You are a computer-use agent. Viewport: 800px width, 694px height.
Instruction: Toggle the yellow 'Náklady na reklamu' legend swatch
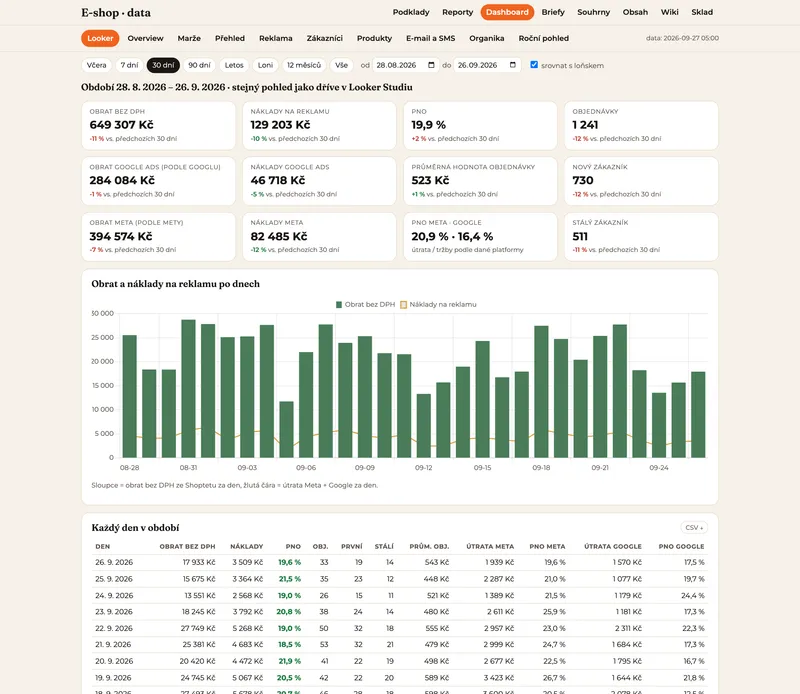[x=404, y=305]
